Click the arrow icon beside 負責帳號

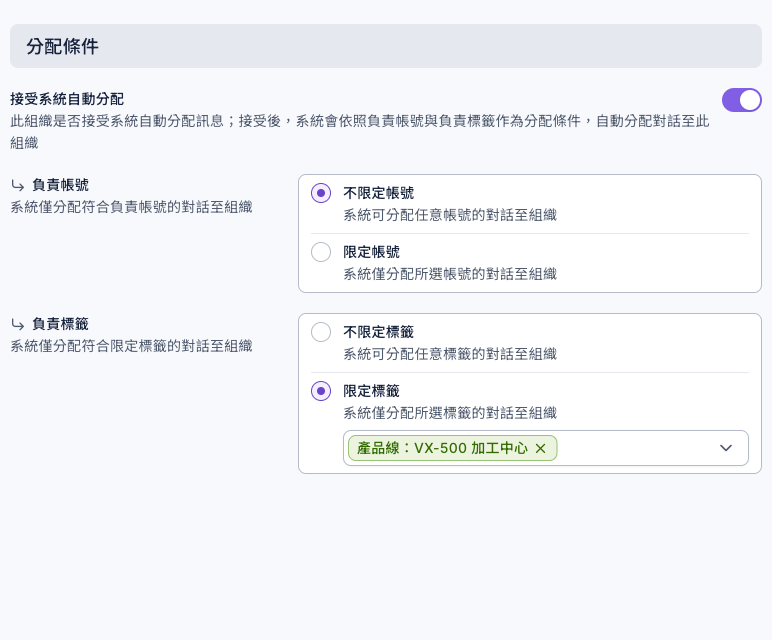pos(18,186)
